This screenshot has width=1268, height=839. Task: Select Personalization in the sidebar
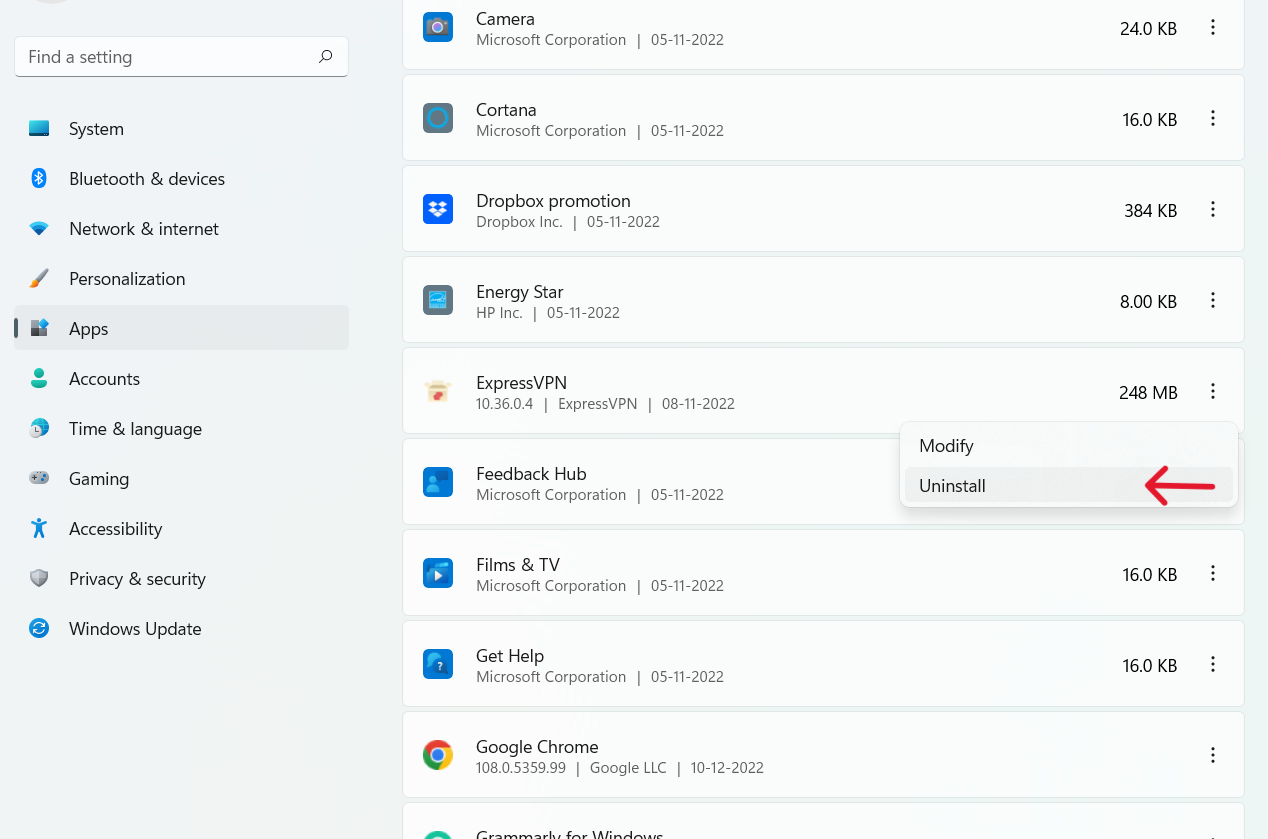coord(127,279)
